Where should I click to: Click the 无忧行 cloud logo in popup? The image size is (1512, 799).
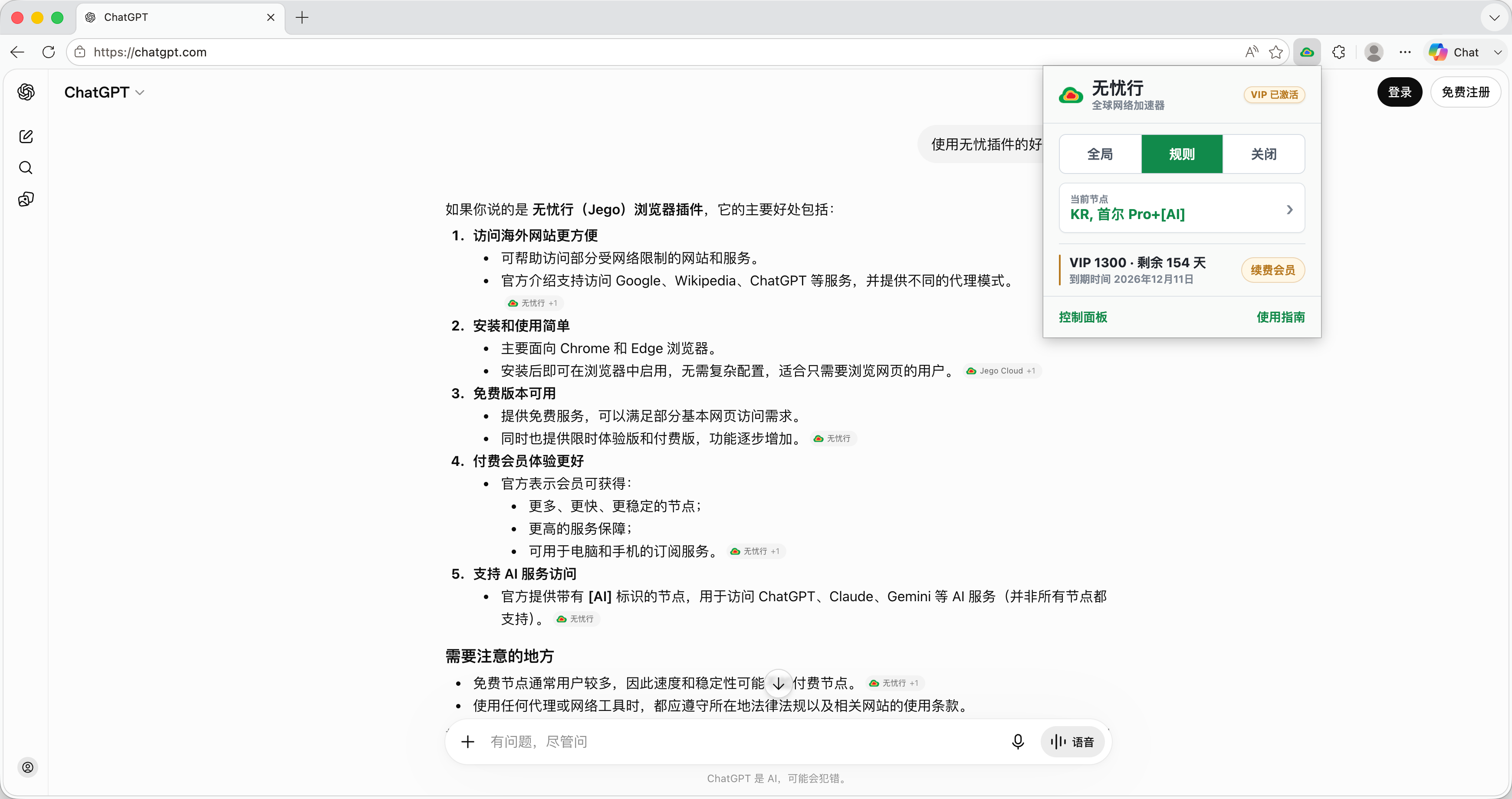point(1070,95)
